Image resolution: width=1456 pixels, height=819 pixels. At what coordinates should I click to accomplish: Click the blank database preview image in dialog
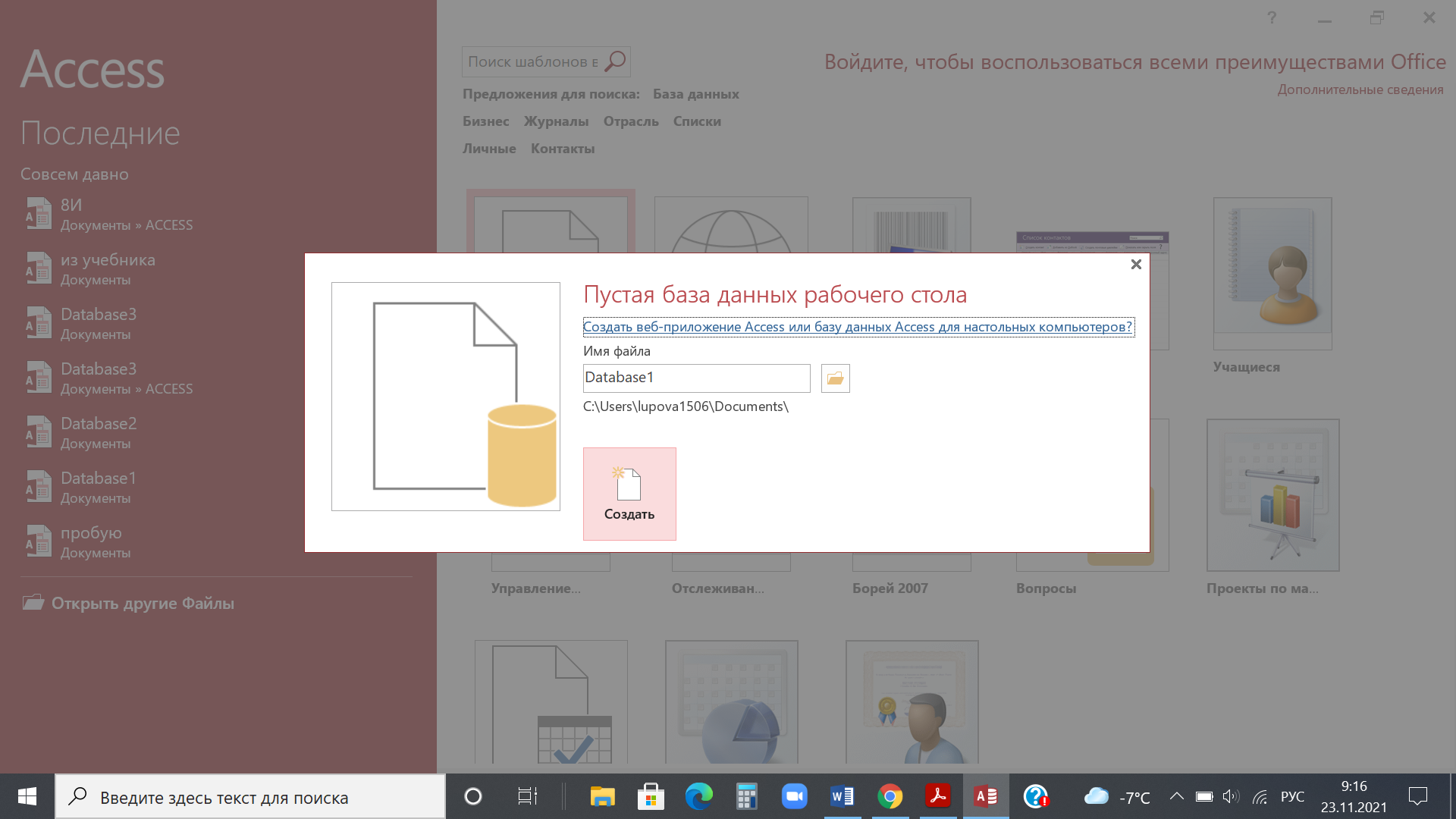click(446, 397)
